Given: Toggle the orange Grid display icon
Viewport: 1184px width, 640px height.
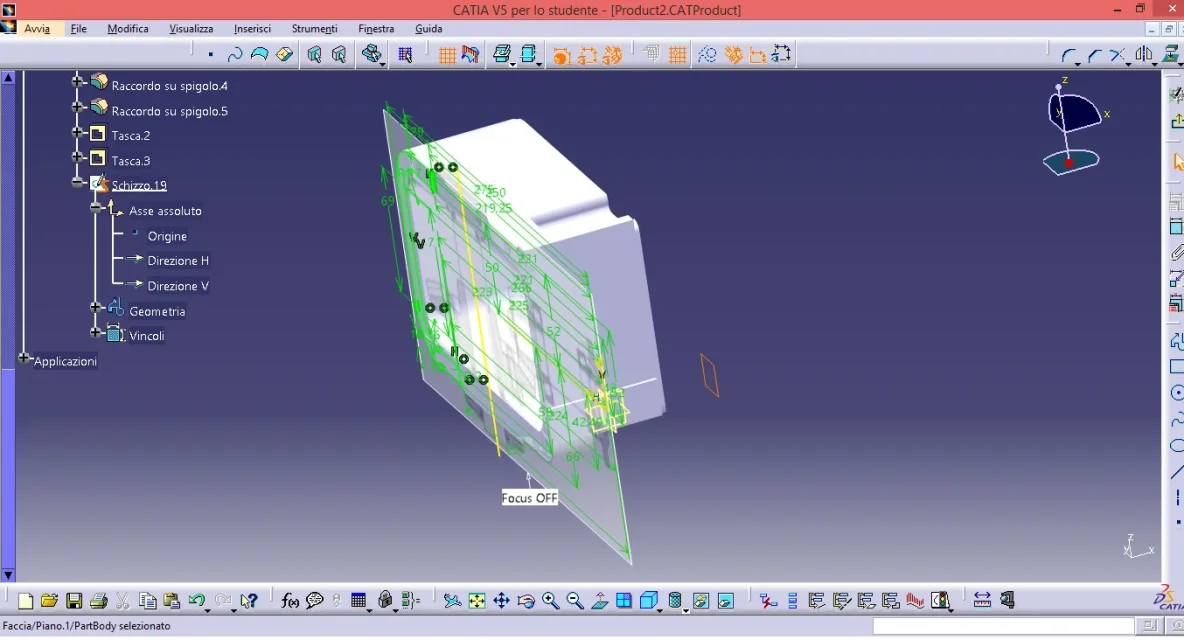Looking at the screenshot, I should (x=447, y=55).
